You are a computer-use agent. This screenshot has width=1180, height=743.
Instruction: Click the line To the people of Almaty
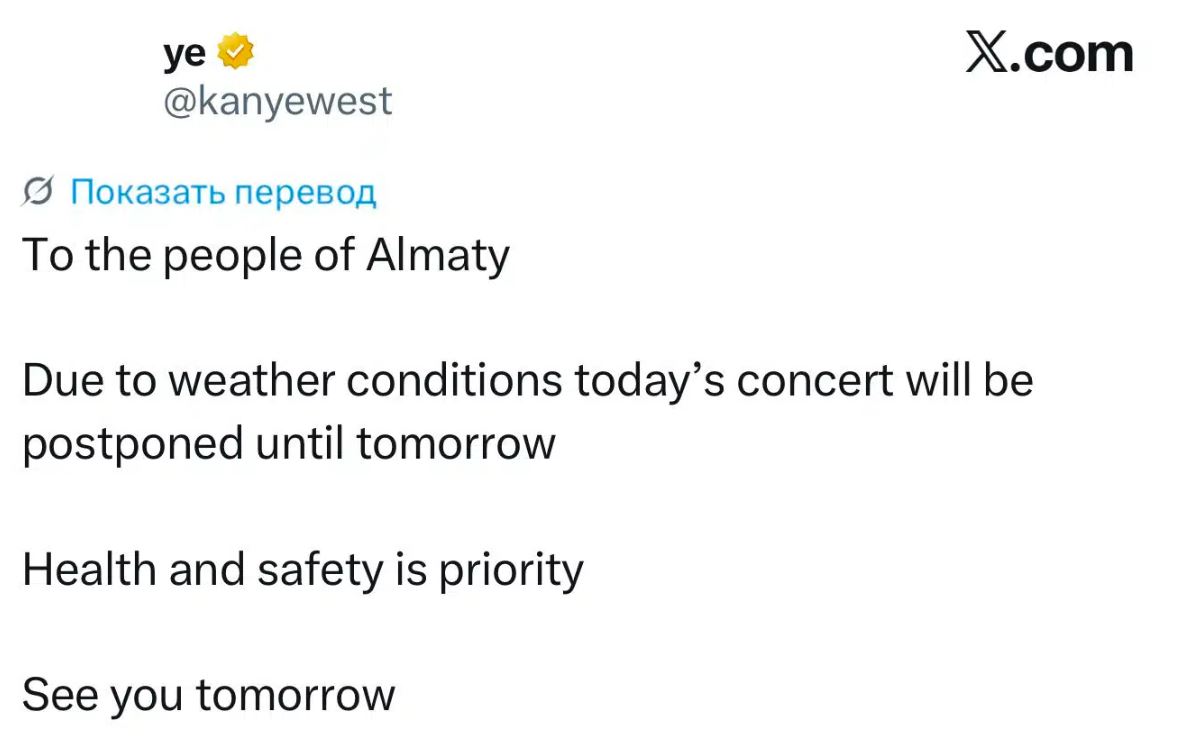(x=266, y=256)
